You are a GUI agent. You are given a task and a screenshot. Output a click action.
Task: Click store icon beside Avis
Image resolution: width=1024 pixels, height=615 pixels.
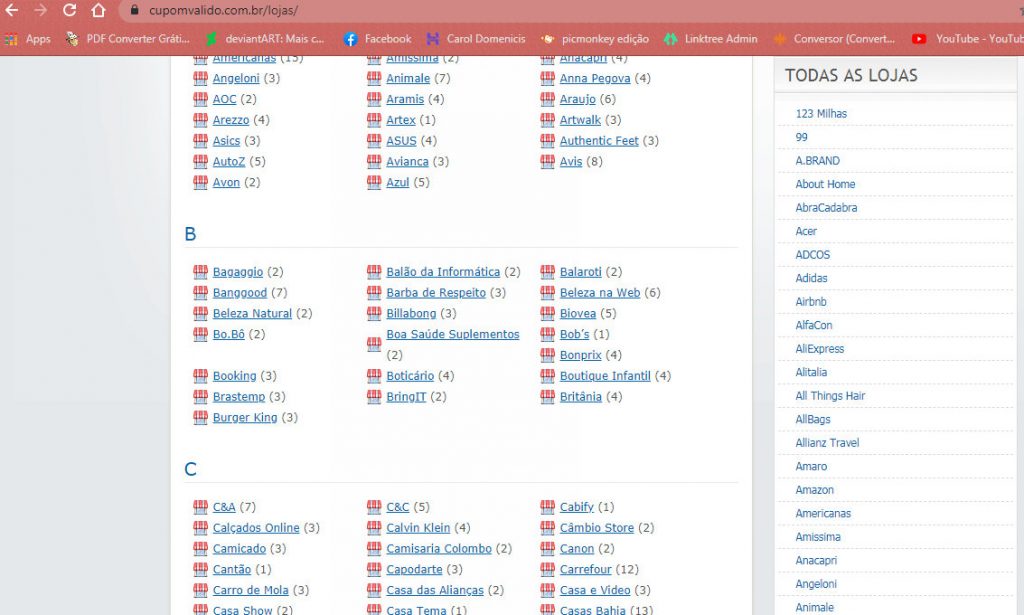tap(547, 161)
